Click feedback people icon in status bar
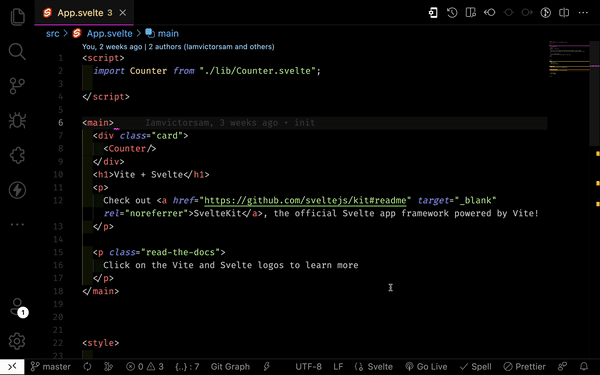 [562, 367]
